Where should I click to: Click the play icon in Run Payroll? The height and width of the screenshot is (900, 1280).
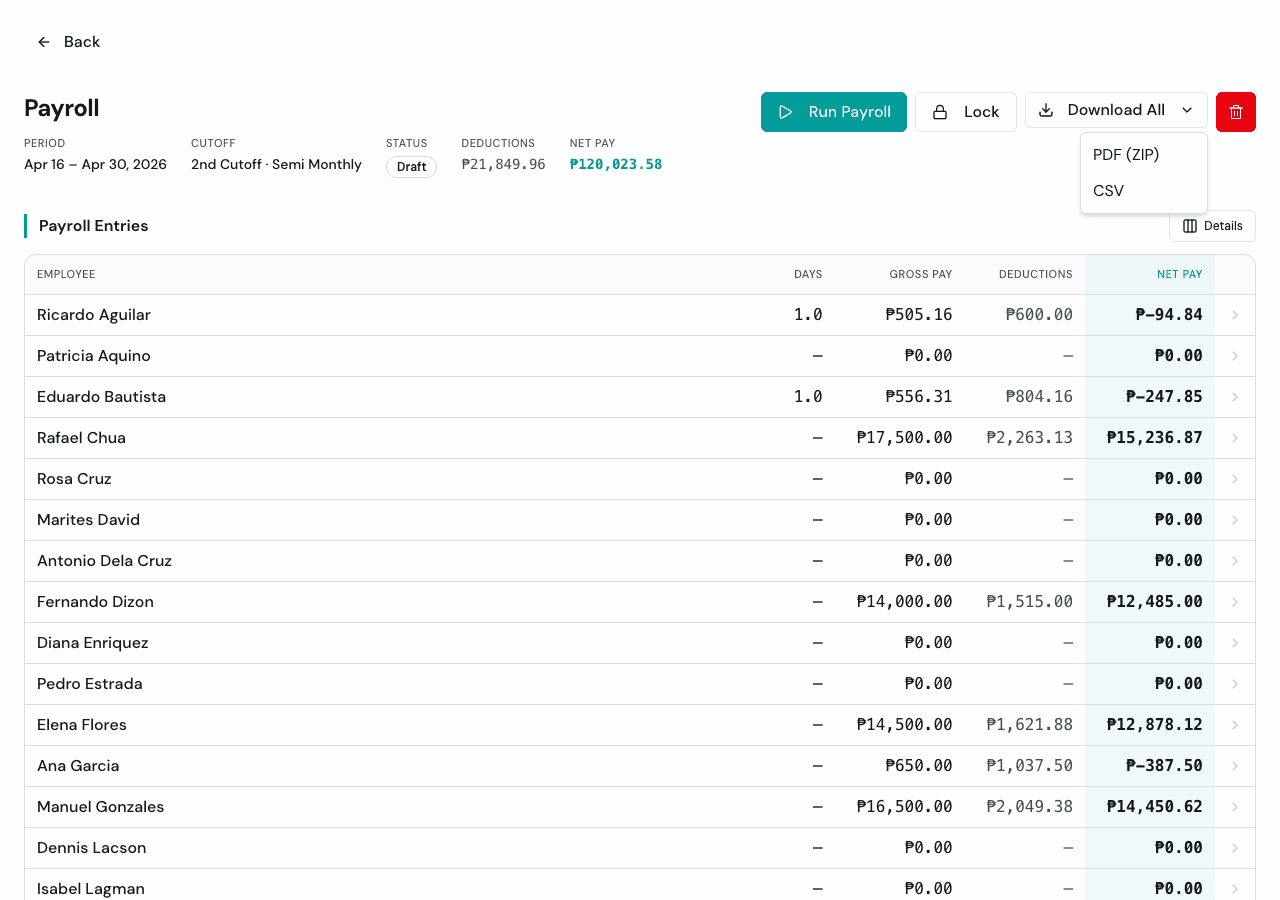click(x=786, y=112)
